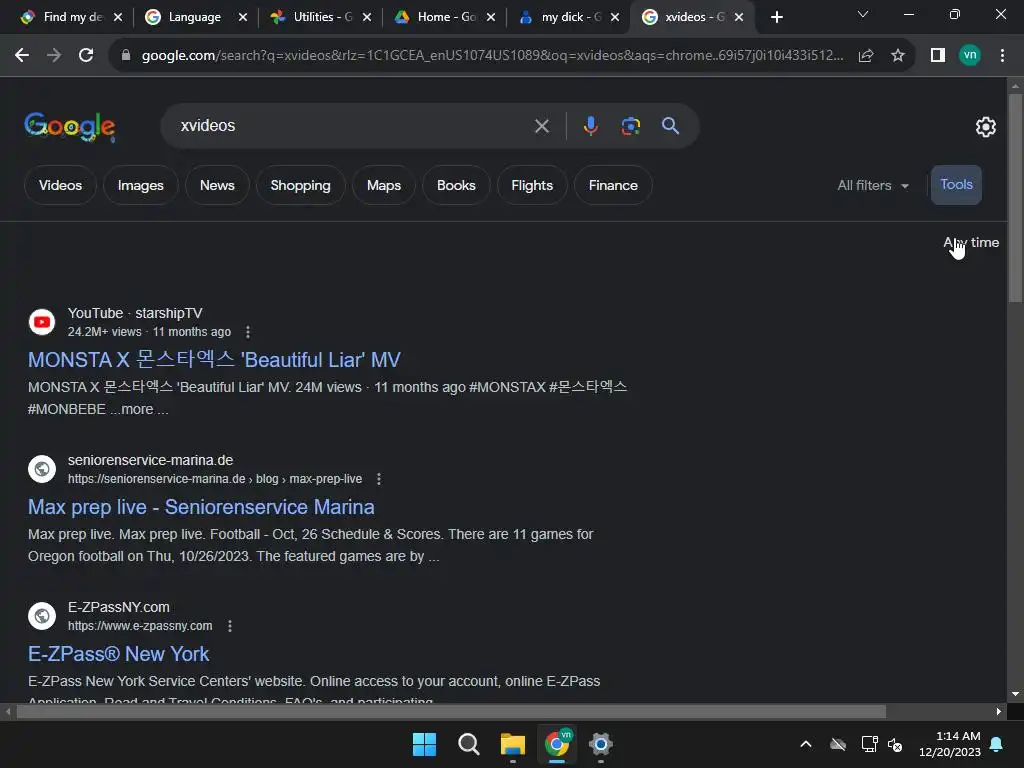Open the taskbar clock showing 1:14 AM
The height and width of the screenshot is (768, 1024).
pyautogui.click(x=950, y=744)
